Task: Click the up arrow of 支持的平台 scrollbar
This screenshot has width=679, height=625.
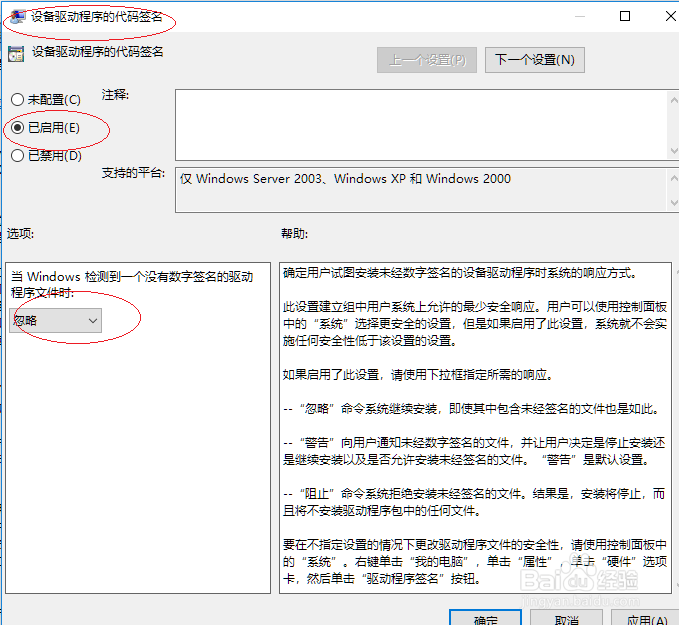Action: click(674, 178)
